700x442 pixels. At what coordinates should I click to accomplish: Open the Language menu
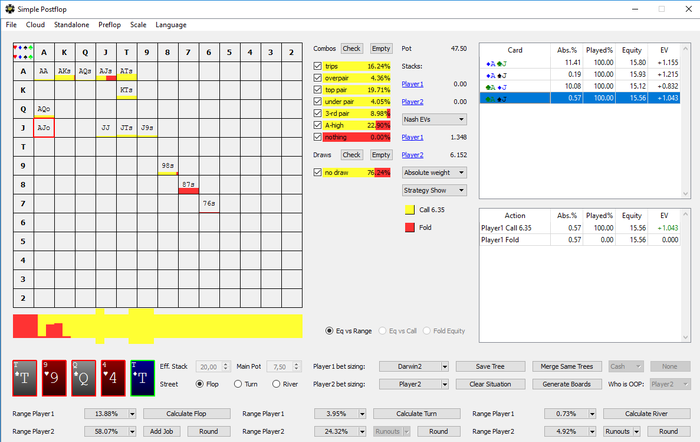pyautogui.click(x=171, y=25)
